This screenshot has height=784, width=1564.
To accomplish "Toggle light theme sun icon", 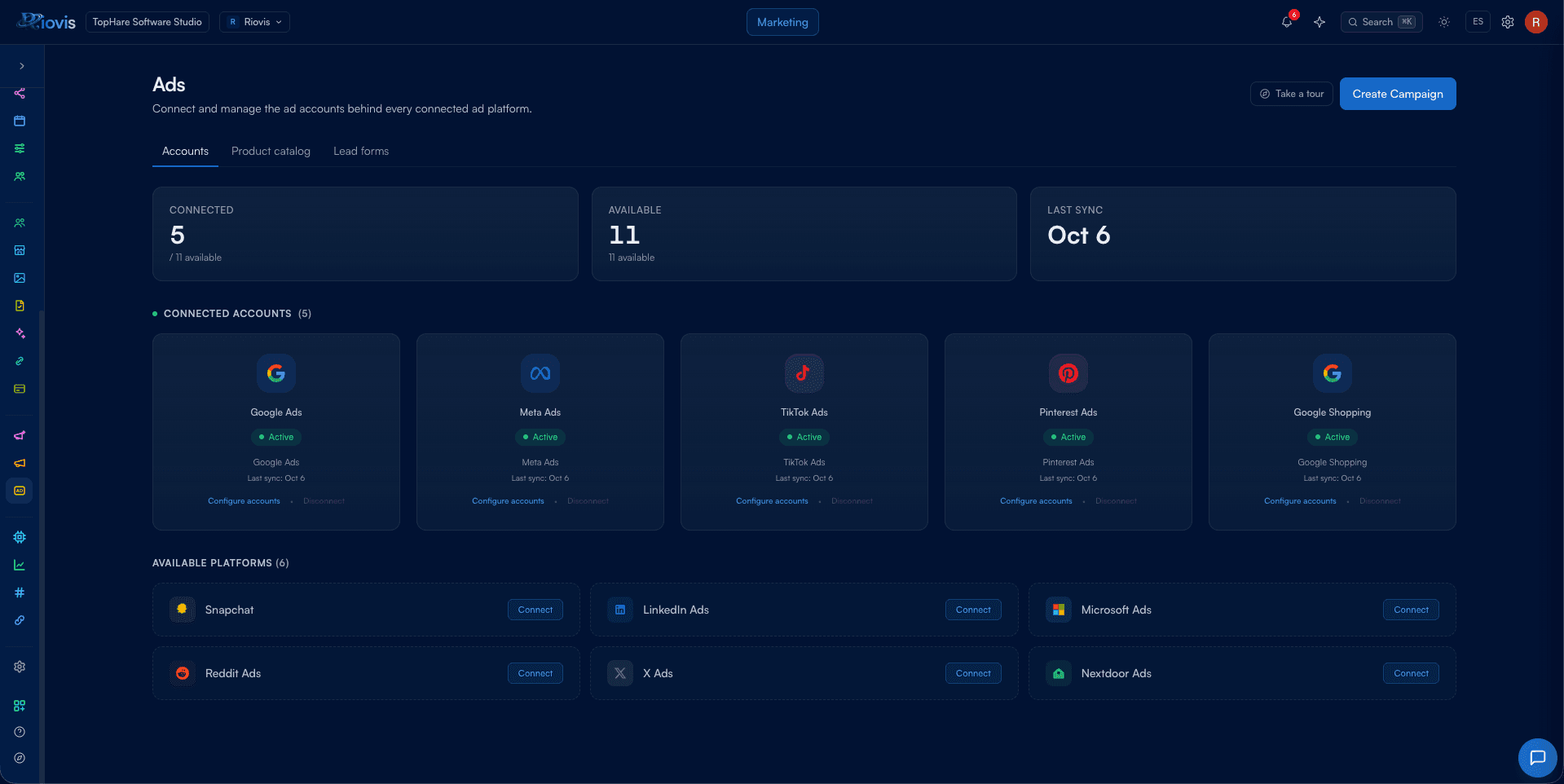I will [x=1444, y=22].
